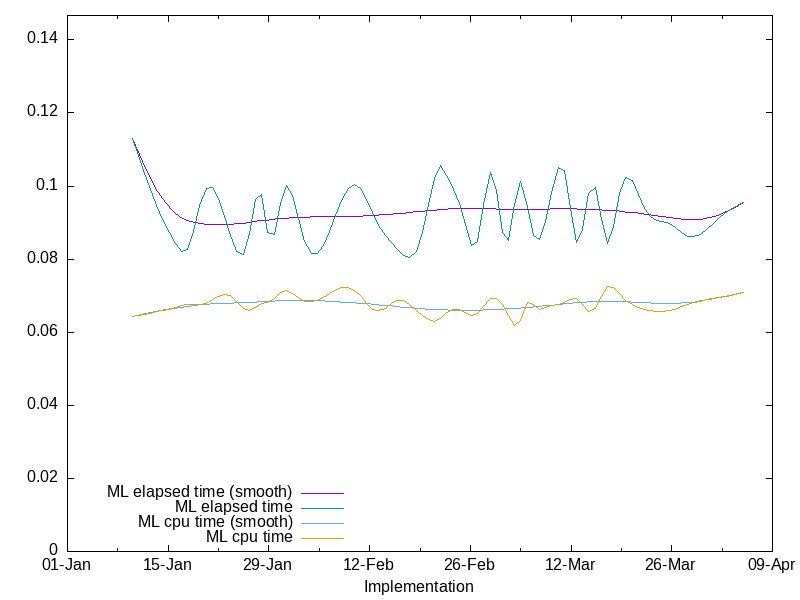The height and width of the screenshot is (600, 800).
Task: Click the 12-Feb x-axis date label
Action: tap(368, 565)
